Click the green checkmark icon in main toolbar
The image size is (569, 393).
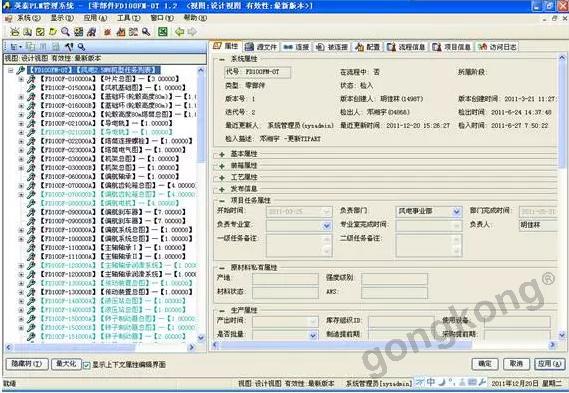(40, 32)
